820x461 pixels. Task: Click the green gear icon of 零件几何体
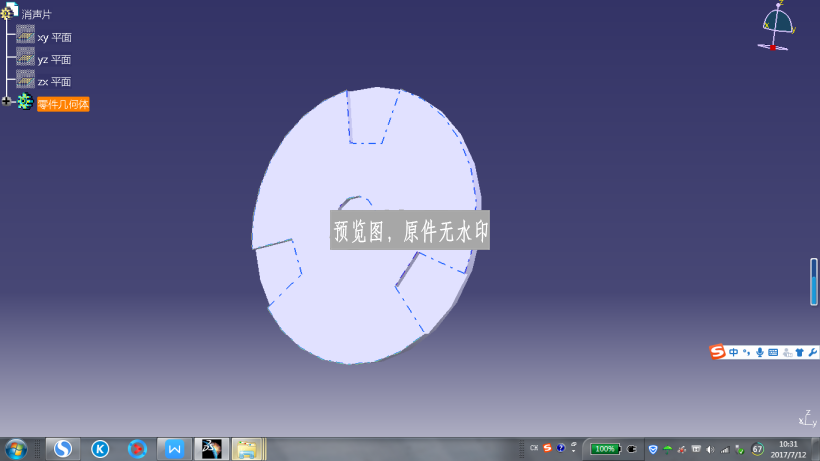25,101
